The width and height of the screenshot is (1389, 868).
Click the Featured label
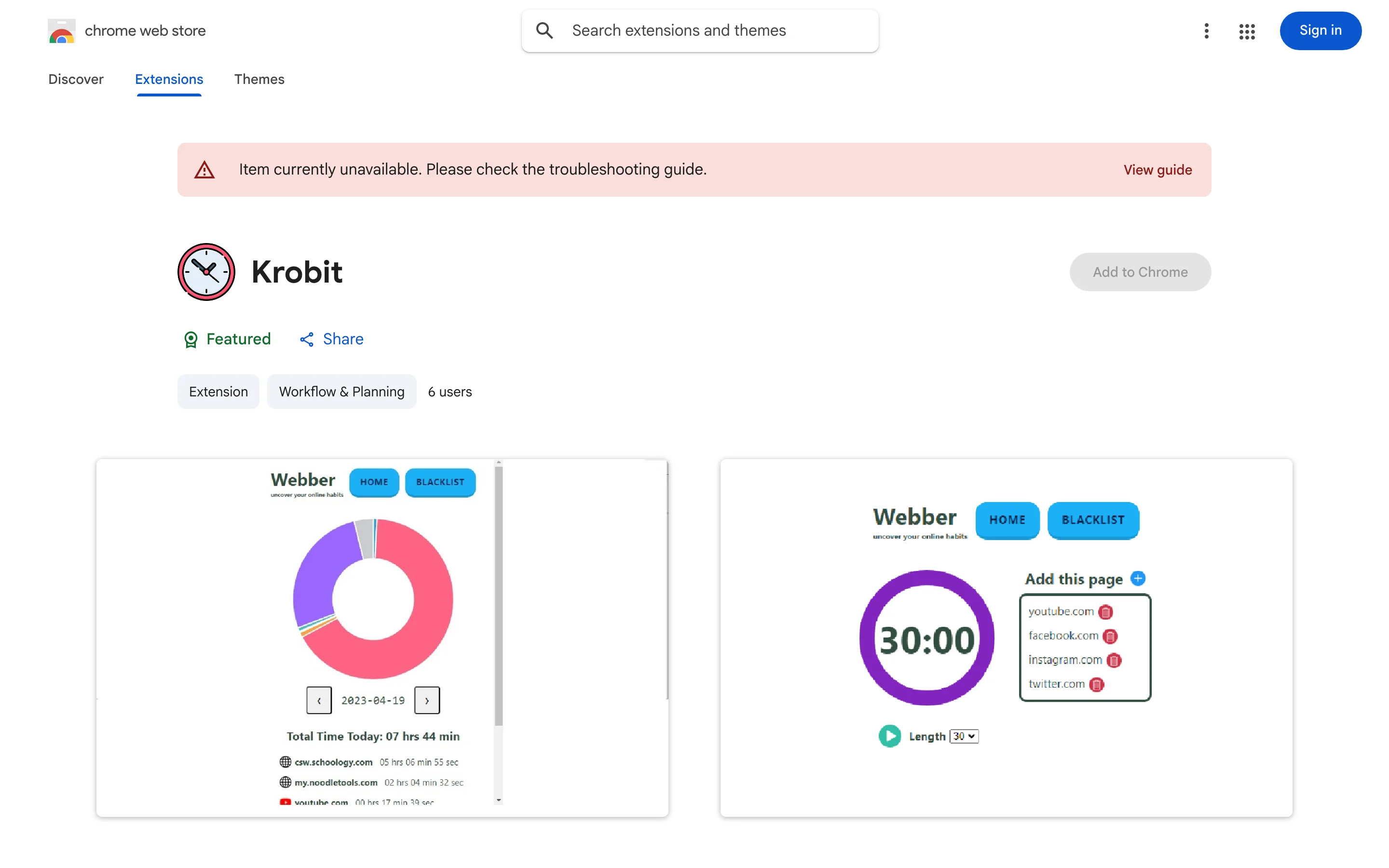[x=238, y=339]
